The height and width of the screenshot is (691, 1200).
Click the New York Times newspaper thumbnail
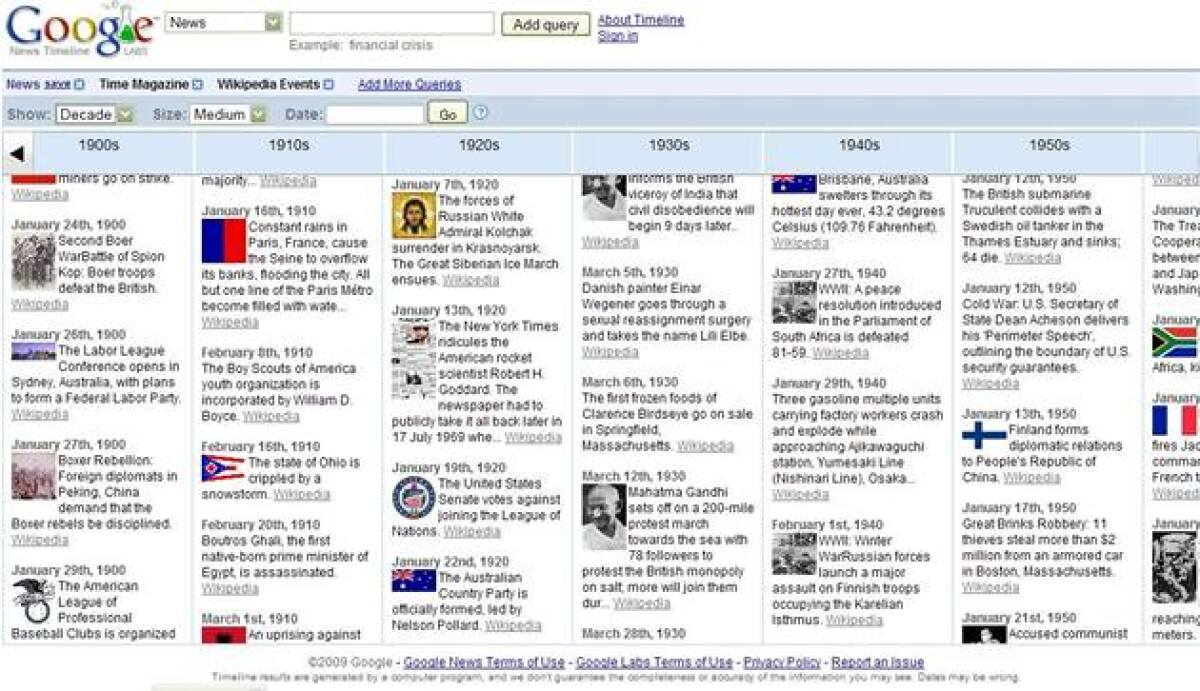click(413, 360)
